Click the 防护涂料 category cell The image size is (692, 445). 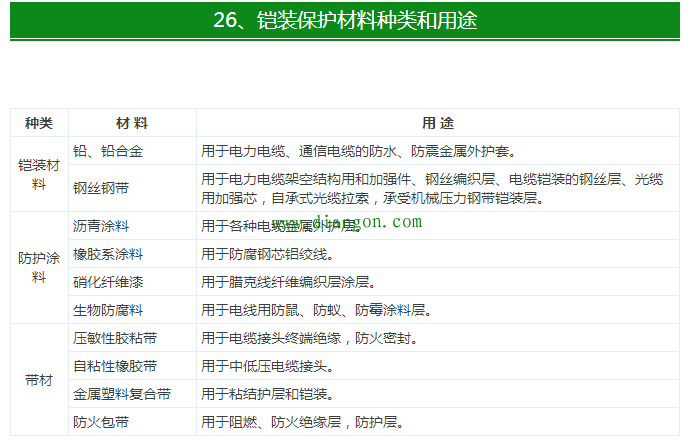[x=39, y=267]
